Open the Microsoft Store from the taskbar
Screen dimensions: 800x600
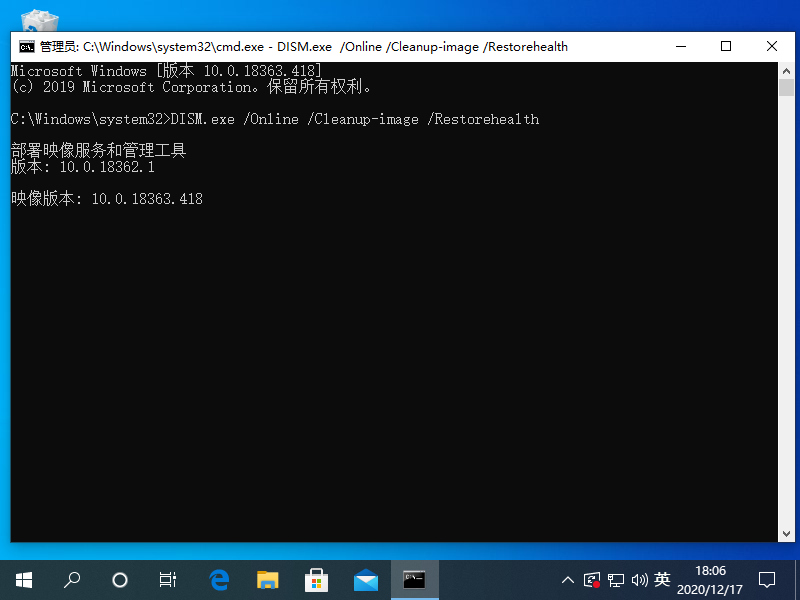click(x=316, y=579)
